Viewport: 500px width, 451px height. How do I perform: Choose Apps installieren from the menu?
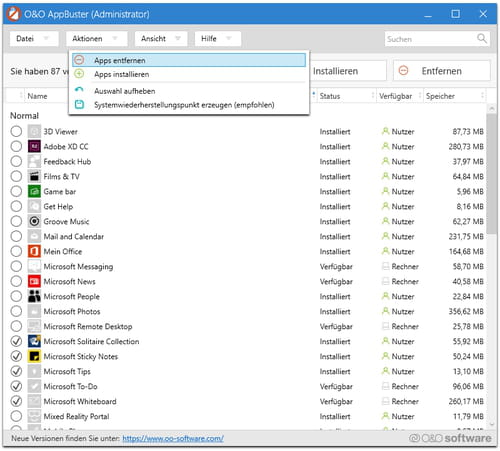pyautogui.click(x=189, y=74)
